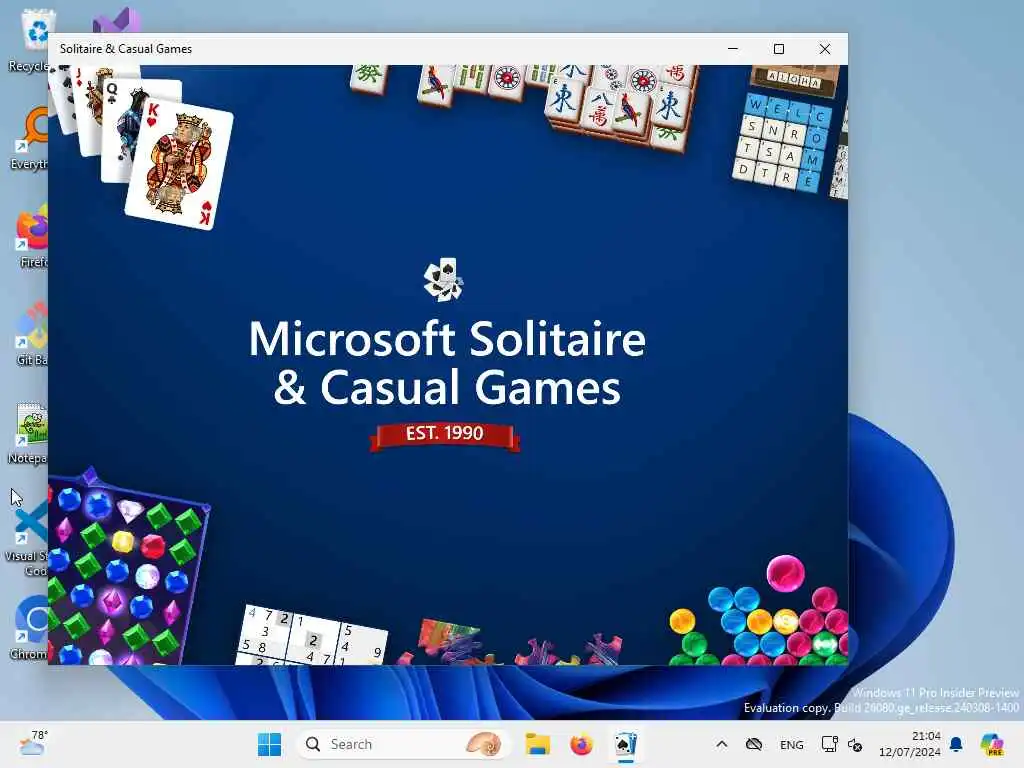Viewport: 1024px width, 768px height.
Task: Show hidden system tray icons
Action: tap(722, 744)
